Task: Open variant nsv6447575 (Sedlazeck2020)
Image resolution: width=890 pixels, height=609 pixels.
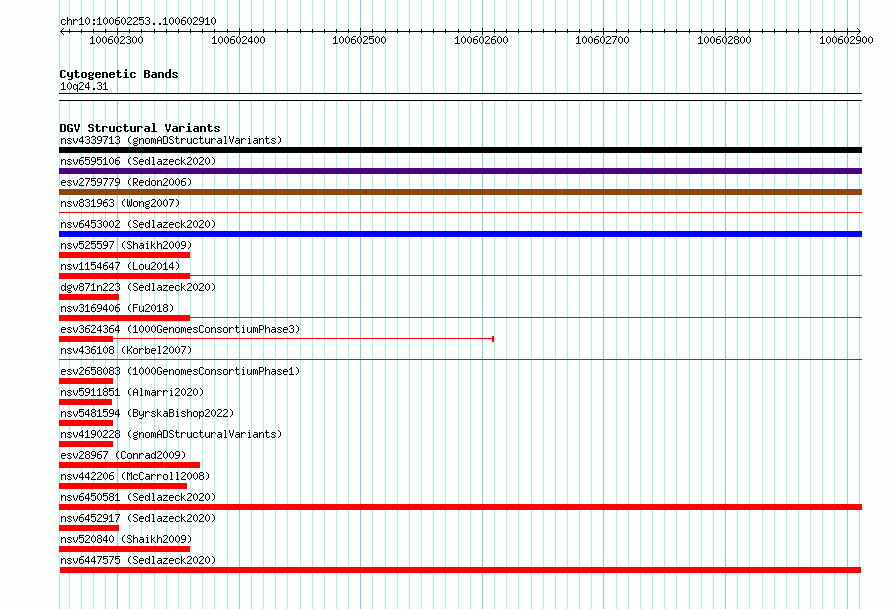Action: (138, 560)
